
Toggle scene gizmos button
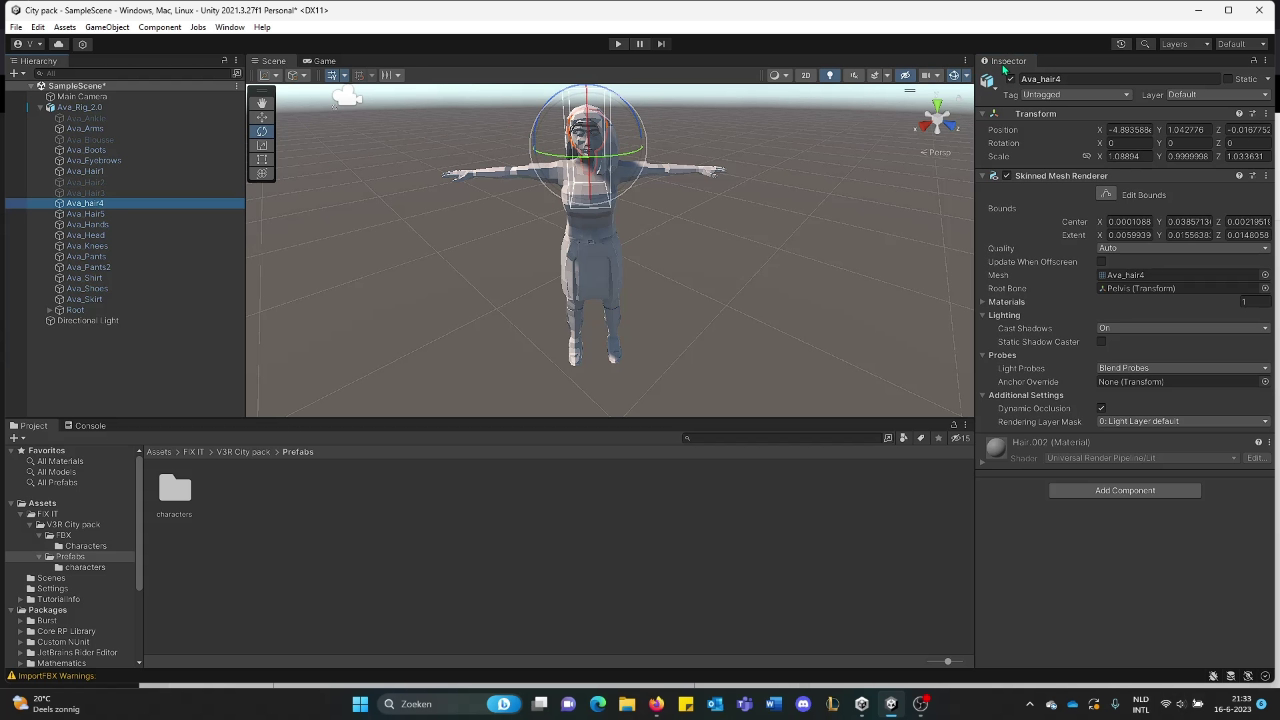pyautogui.click(x=954, y=75)
